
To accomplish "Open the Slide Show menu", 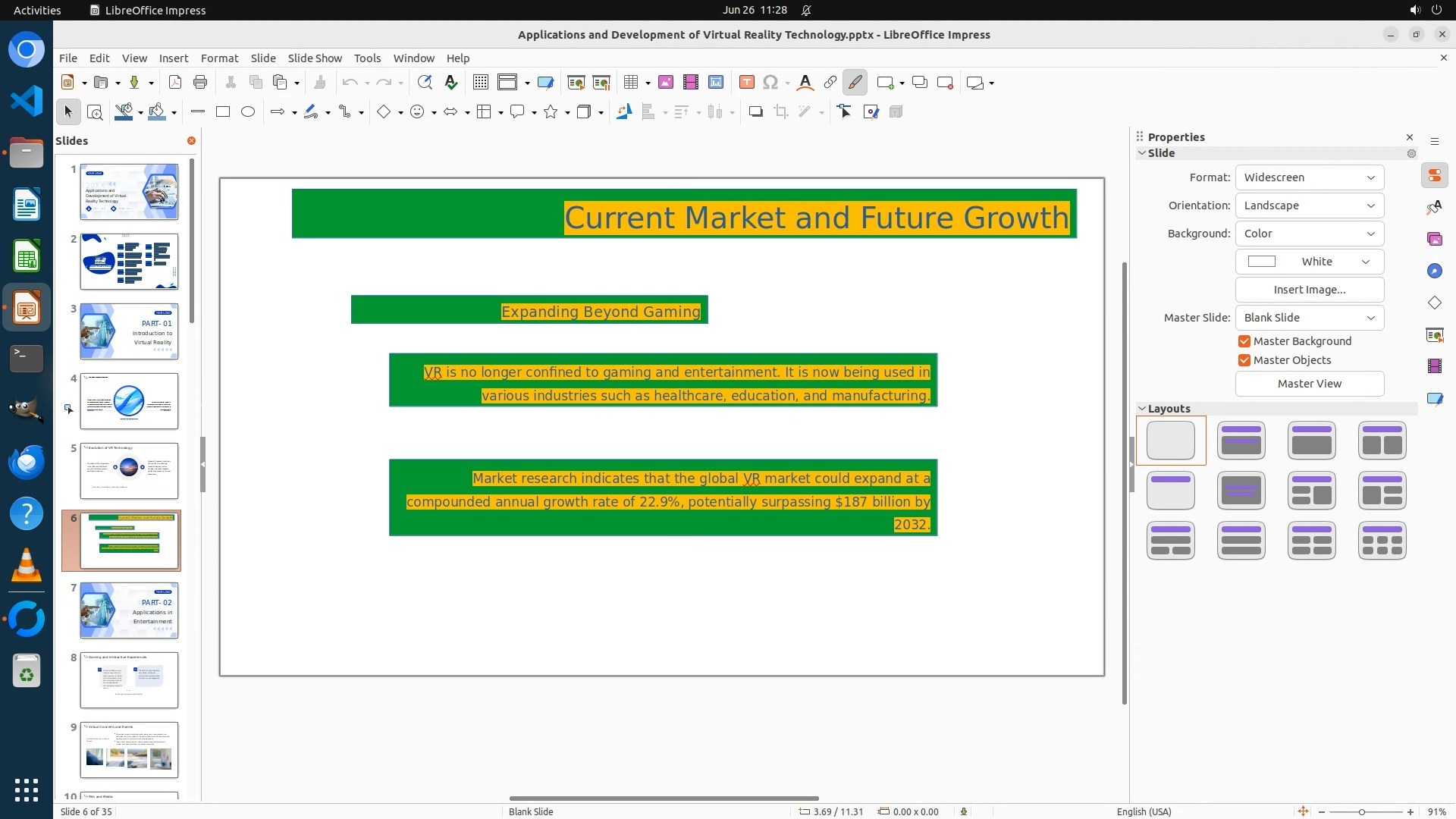I will tap(315, 58).
